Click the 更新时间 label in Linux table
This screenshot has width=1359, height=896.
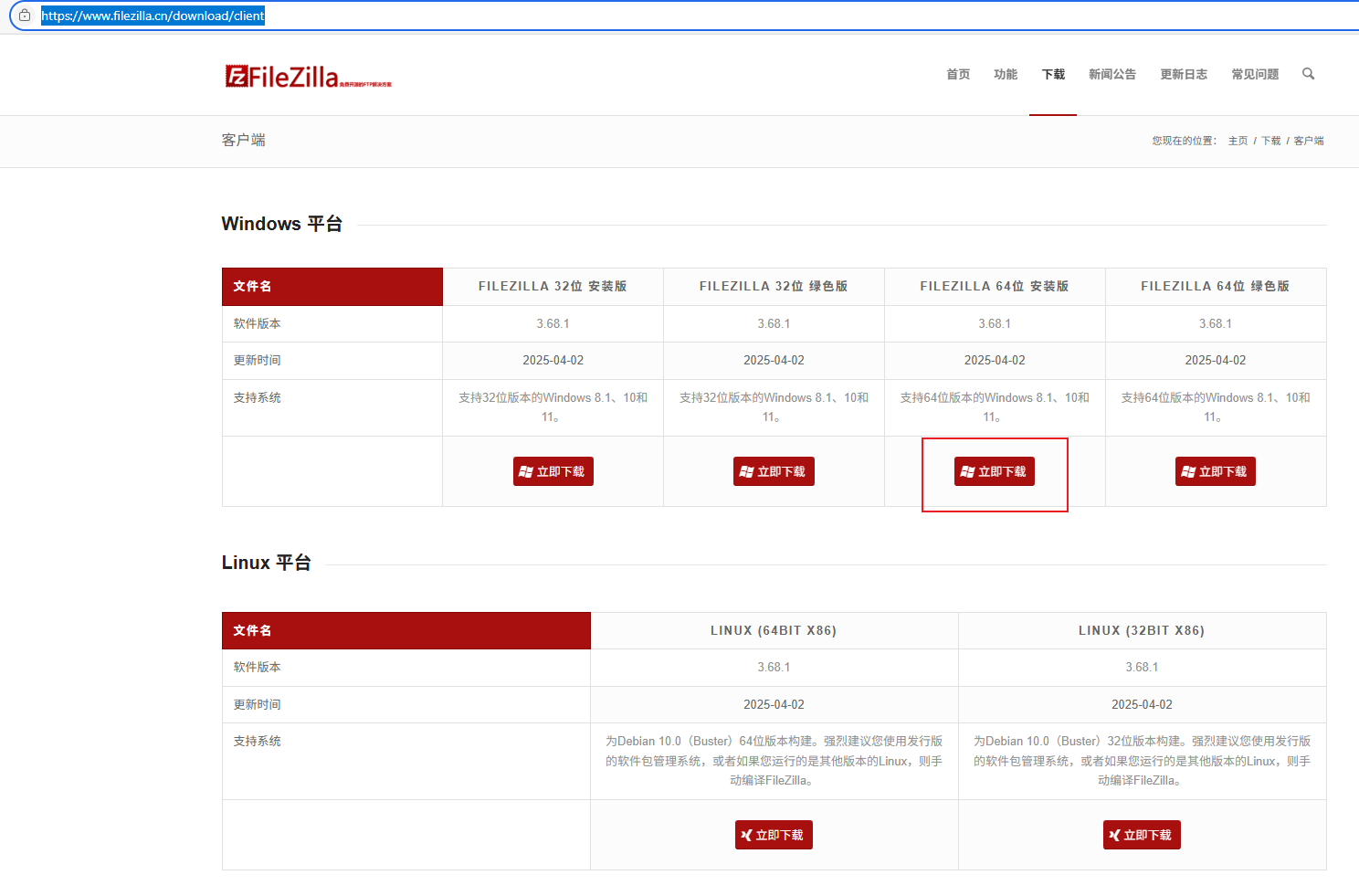(x=258, y=705)
